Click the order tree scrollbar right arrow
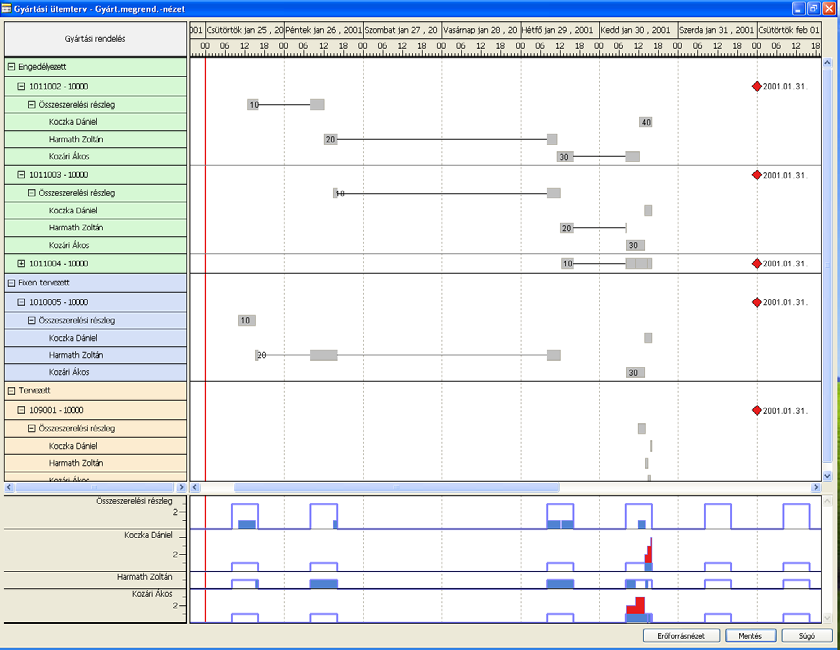The height and width of the screenshot is (650, 840). click(x=181, y=487)
